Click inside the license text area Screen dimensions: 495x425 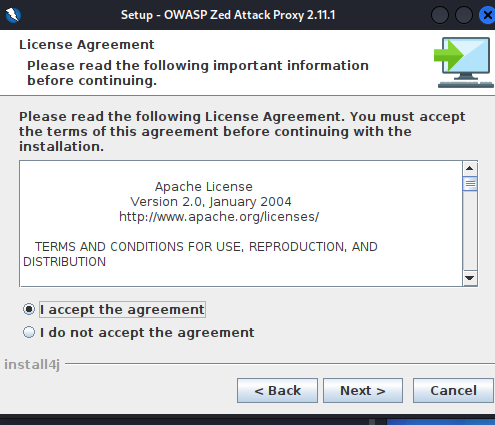tap(241, 223)
